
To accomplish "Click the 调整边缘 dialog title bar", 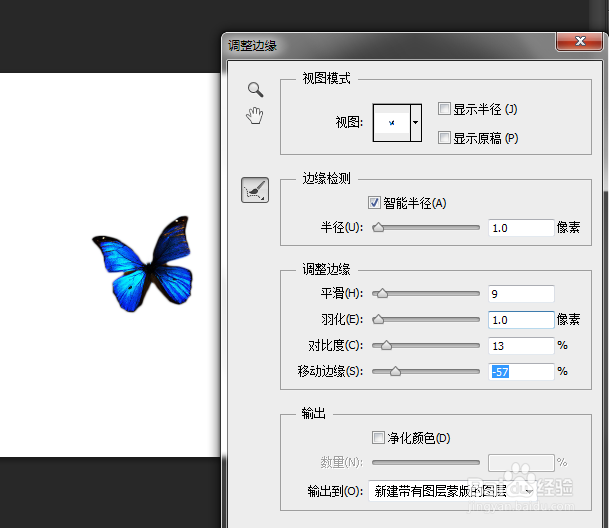I will coord(388,45).
